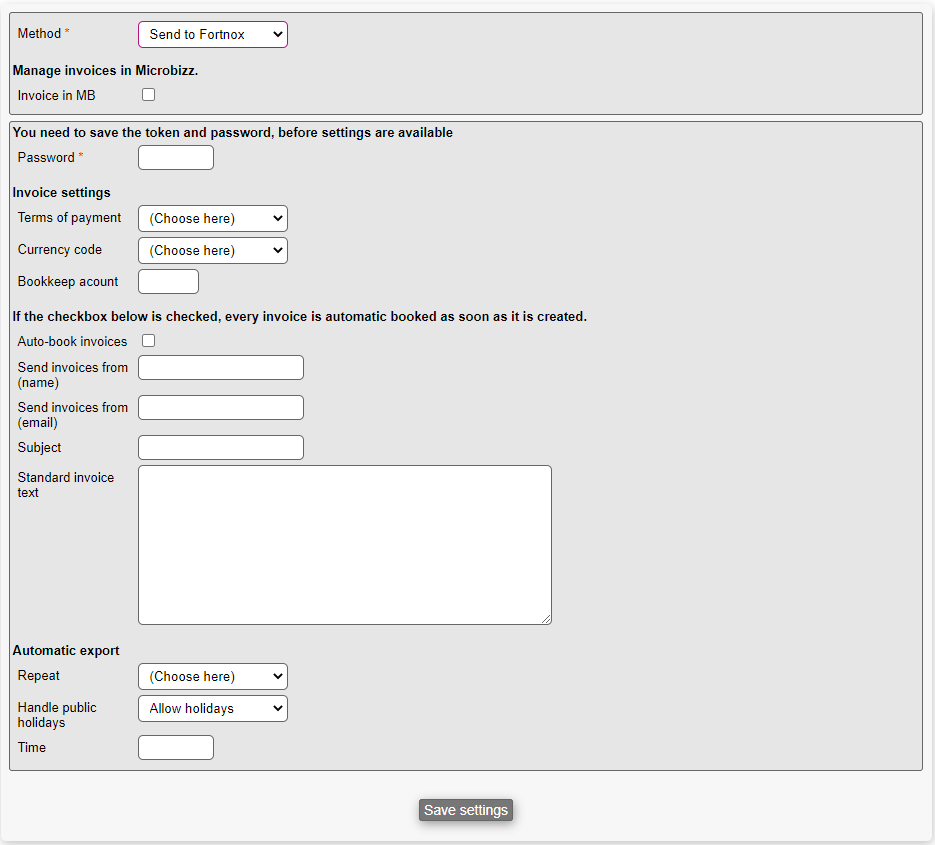This screenshot has width=935, height=845.
Task: Click the 'Terms of payment' label
Action: point(70,218)
